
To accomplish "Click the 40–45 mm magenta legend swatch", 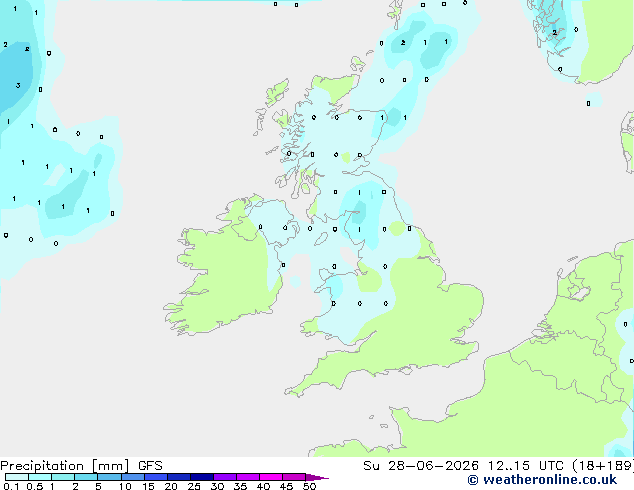I will (x=271, y=477).
